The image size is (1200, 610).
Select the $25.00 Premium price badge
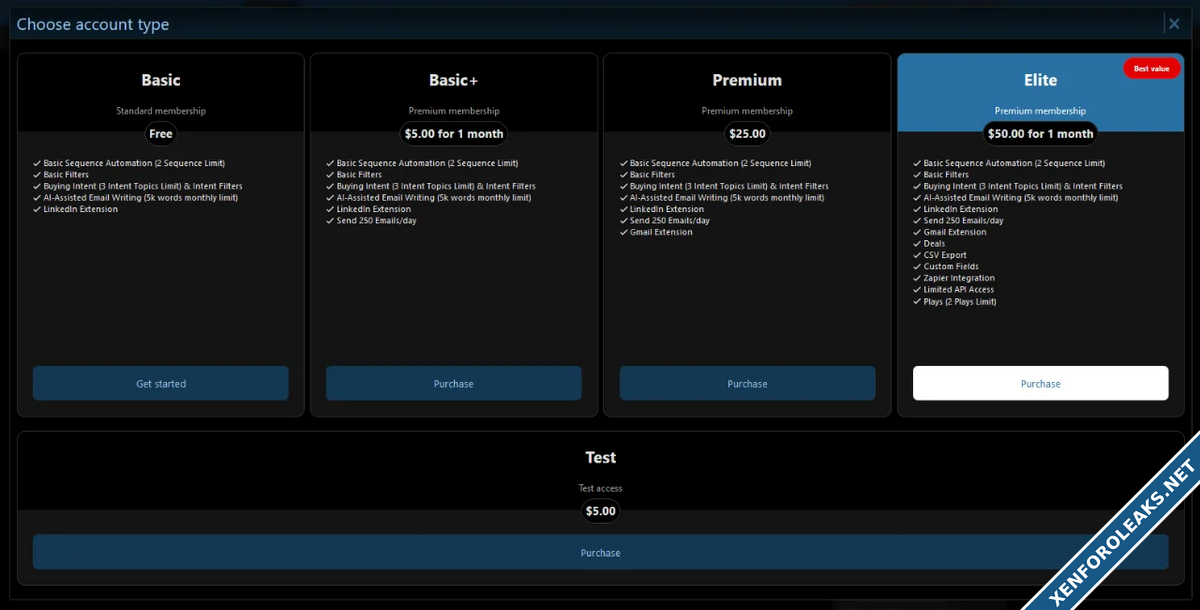(x=747, y=134)
